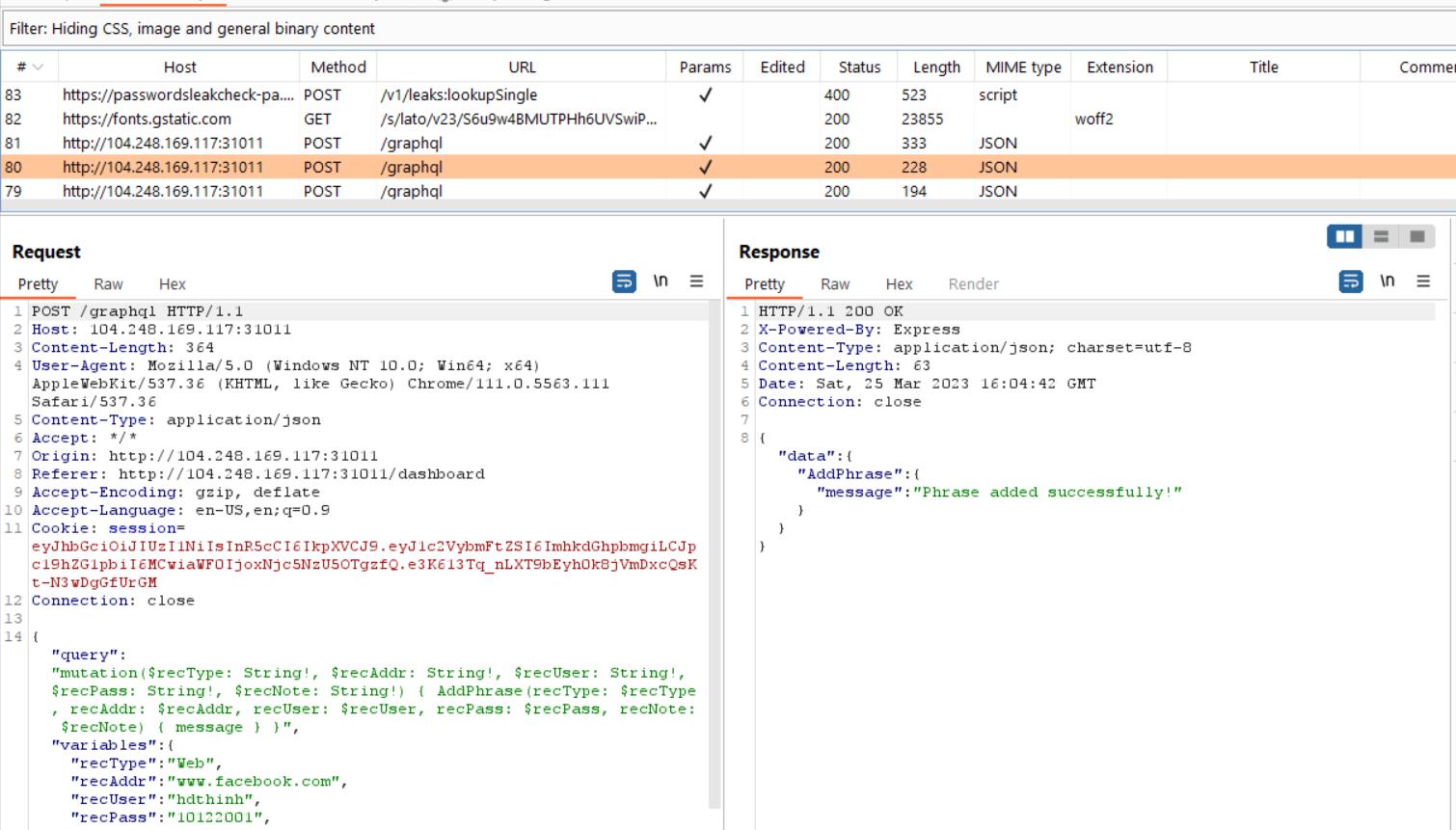Sort entries by the Status column
Image resolution: width=1456 pixels, height=830 pixels.
(x=858, y=67)
